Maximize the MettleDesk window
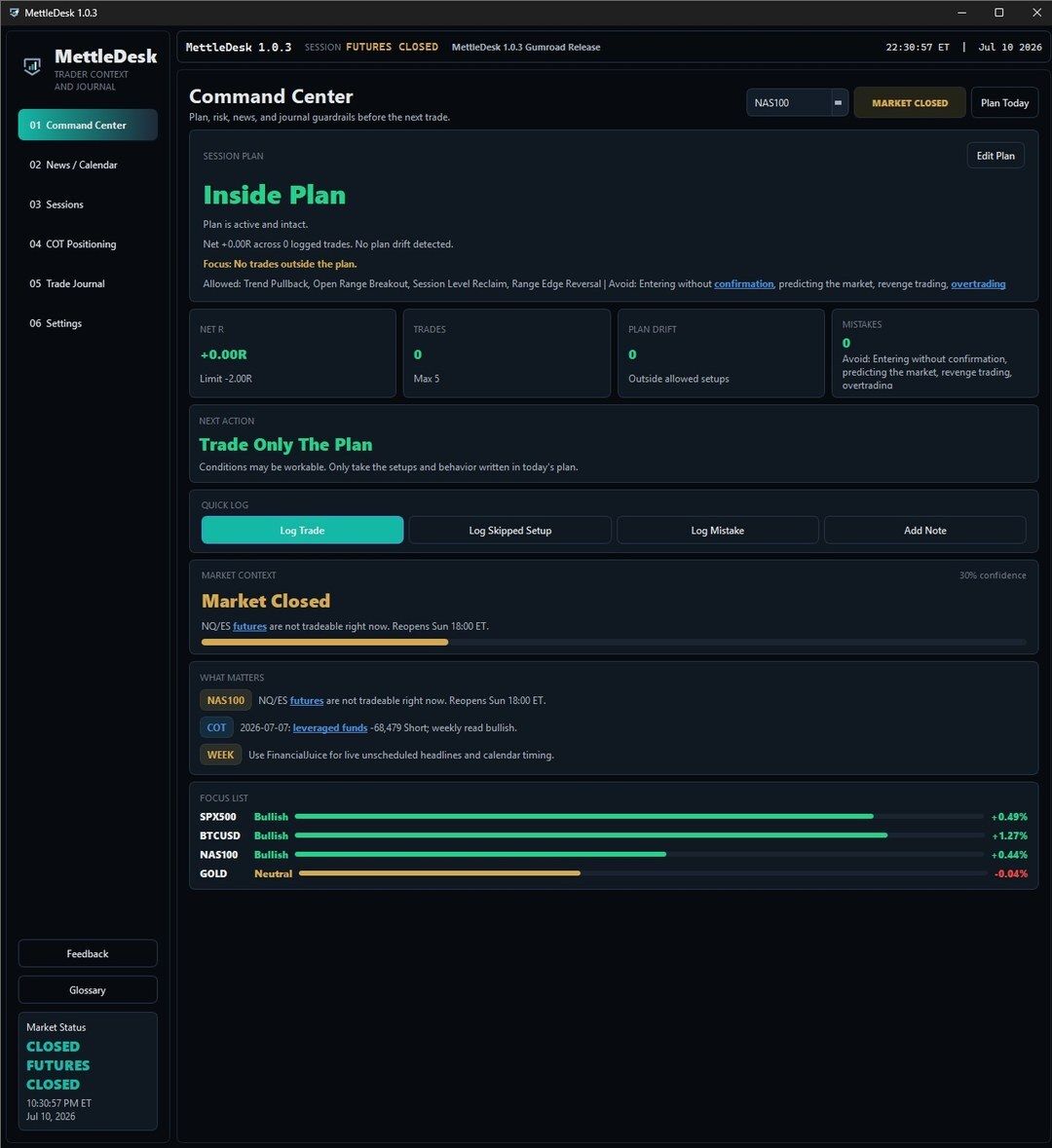This screenshot has height=1148, width=1052. click(998, 13)
